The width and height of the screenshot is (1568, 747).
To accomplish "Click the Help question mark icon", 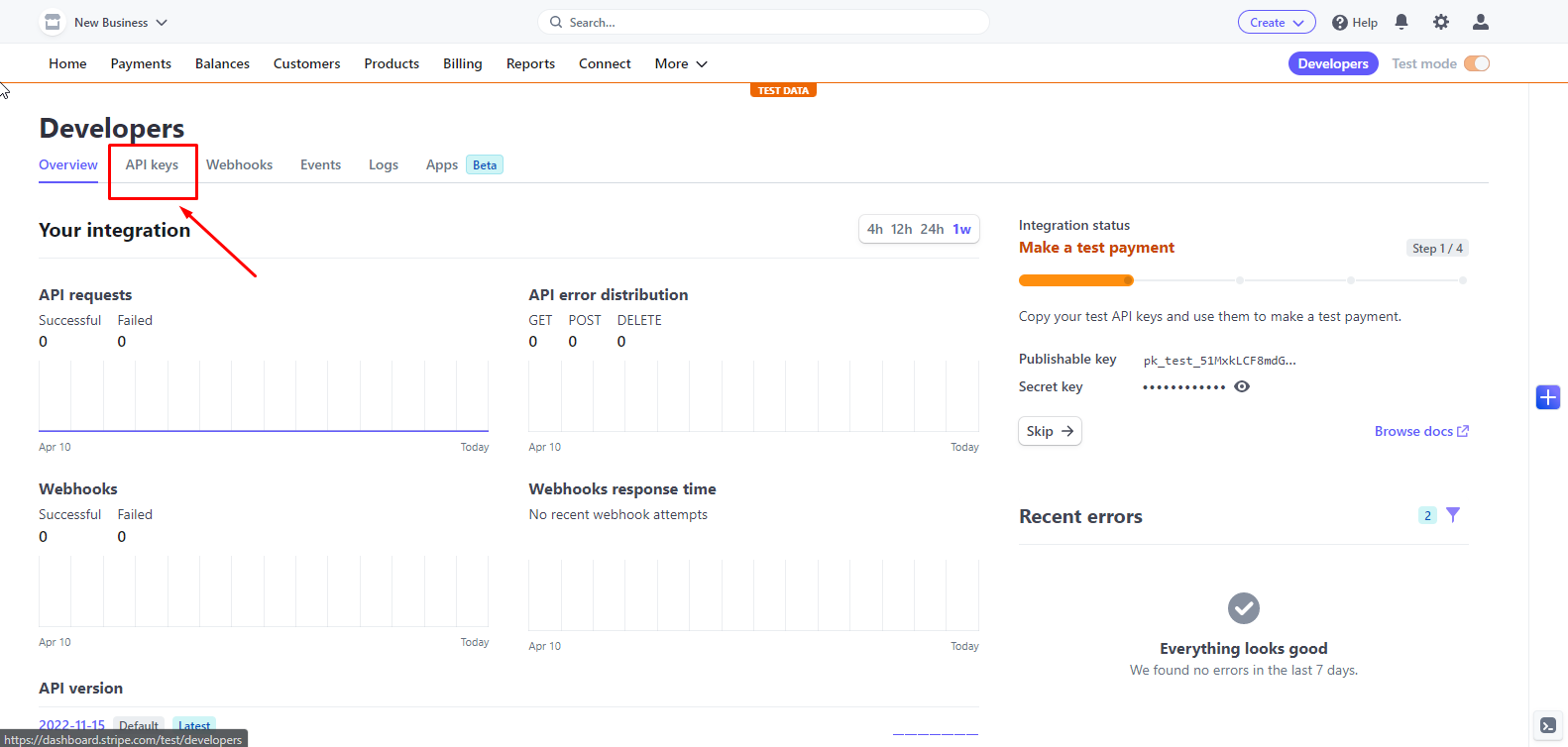I will coord(1340,23).
